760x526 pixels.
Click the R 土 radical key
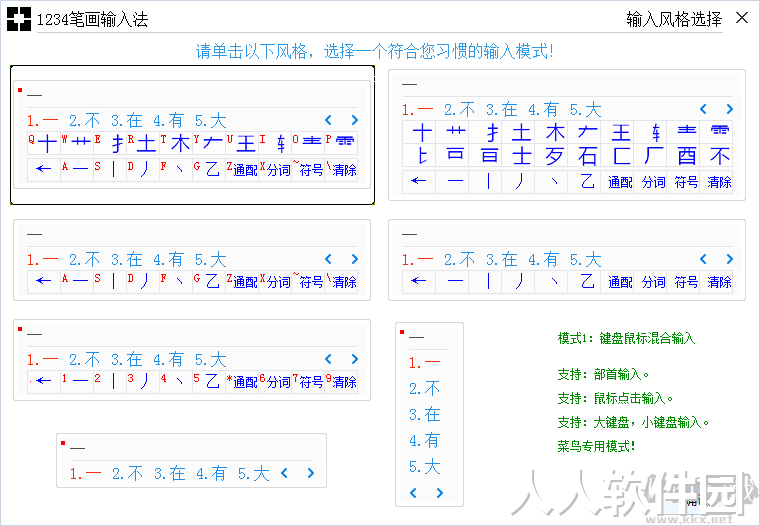click(x=142, y=143)
